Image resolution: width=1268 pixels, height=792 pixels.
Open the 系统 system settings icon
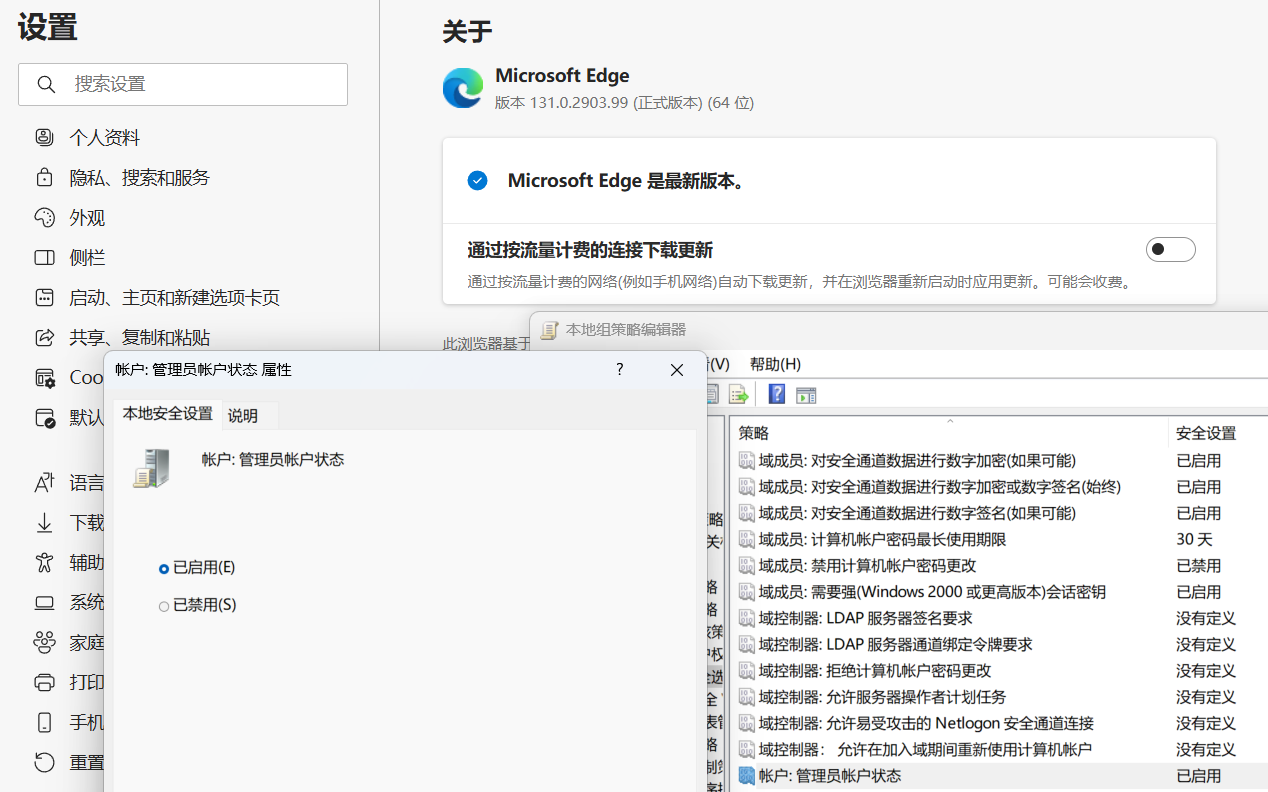(45, 603)
